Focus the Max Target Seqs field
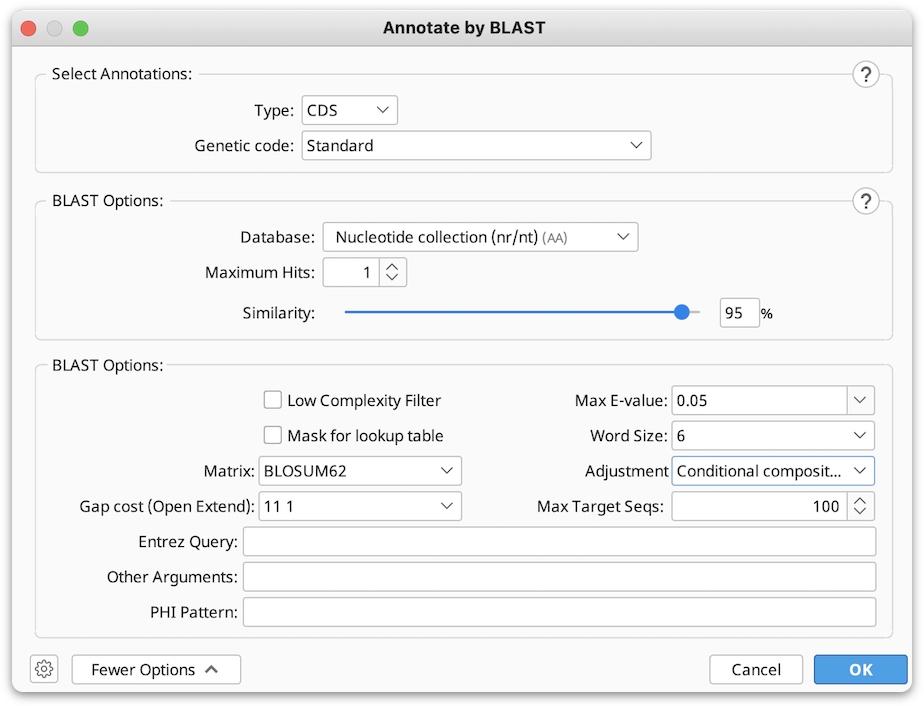924x706 pixels. [760, 506]
